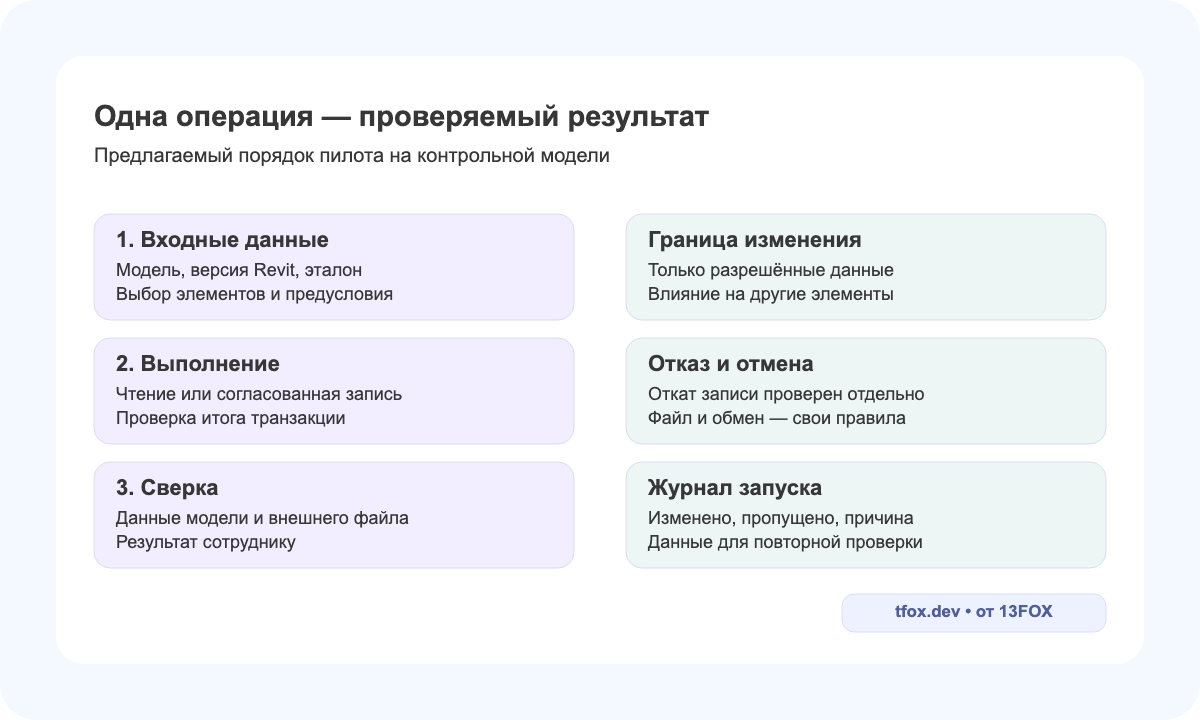Screen dimensions: 1200x720
Task: Click the line 'Данные модели и внешнего файла'
Action: (x=262, y=518)
